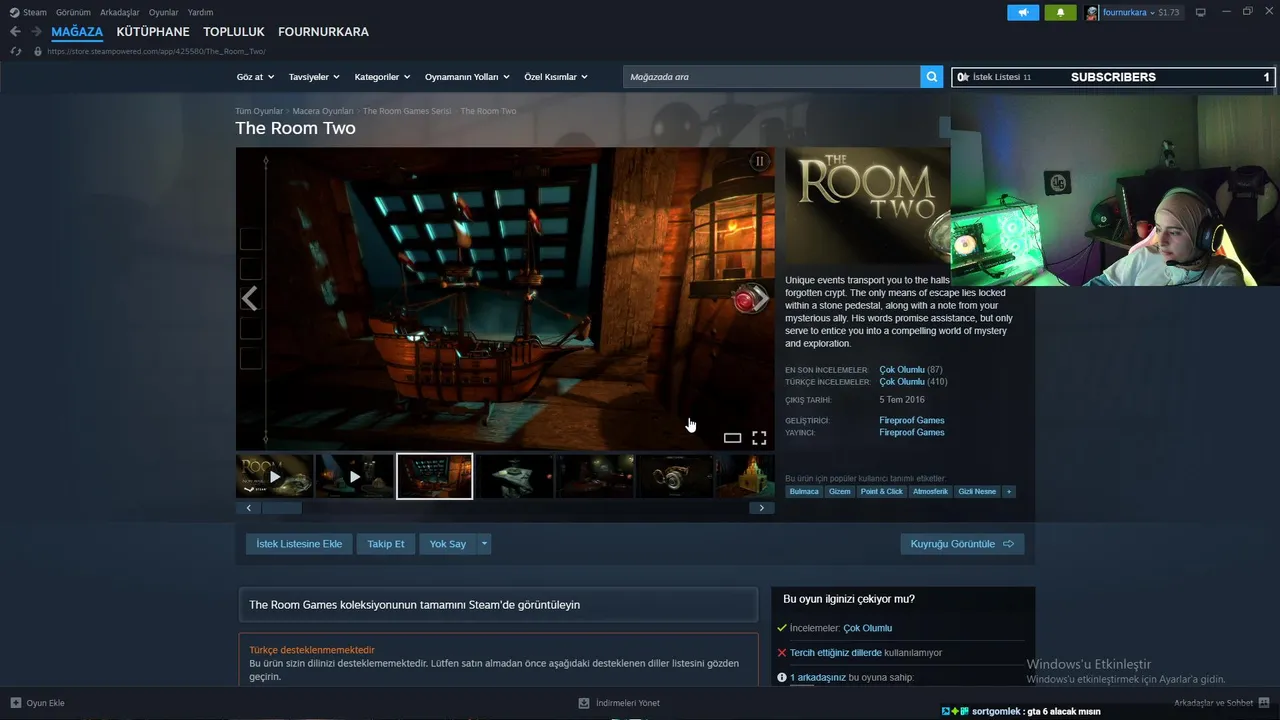Open the Arkadaşlar menu

pyautogui.click(x=120, y=12)
